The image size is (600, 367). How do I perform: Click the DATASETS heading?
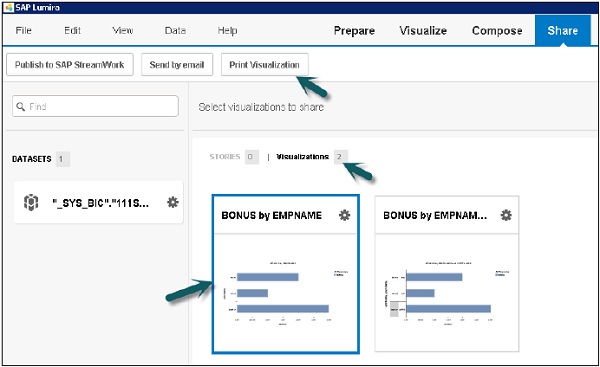[x=31, y=159]
